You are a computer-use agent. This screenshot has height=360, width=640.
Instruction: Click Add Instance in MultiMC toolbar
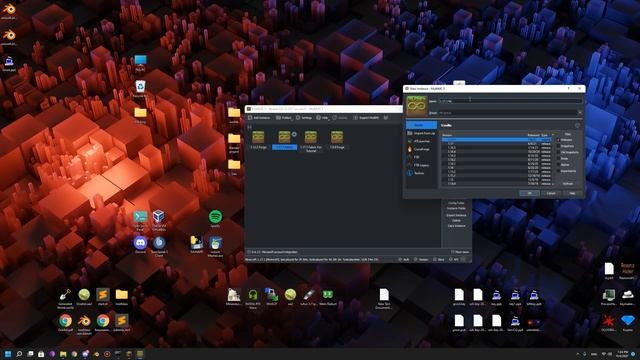(259, 118)
